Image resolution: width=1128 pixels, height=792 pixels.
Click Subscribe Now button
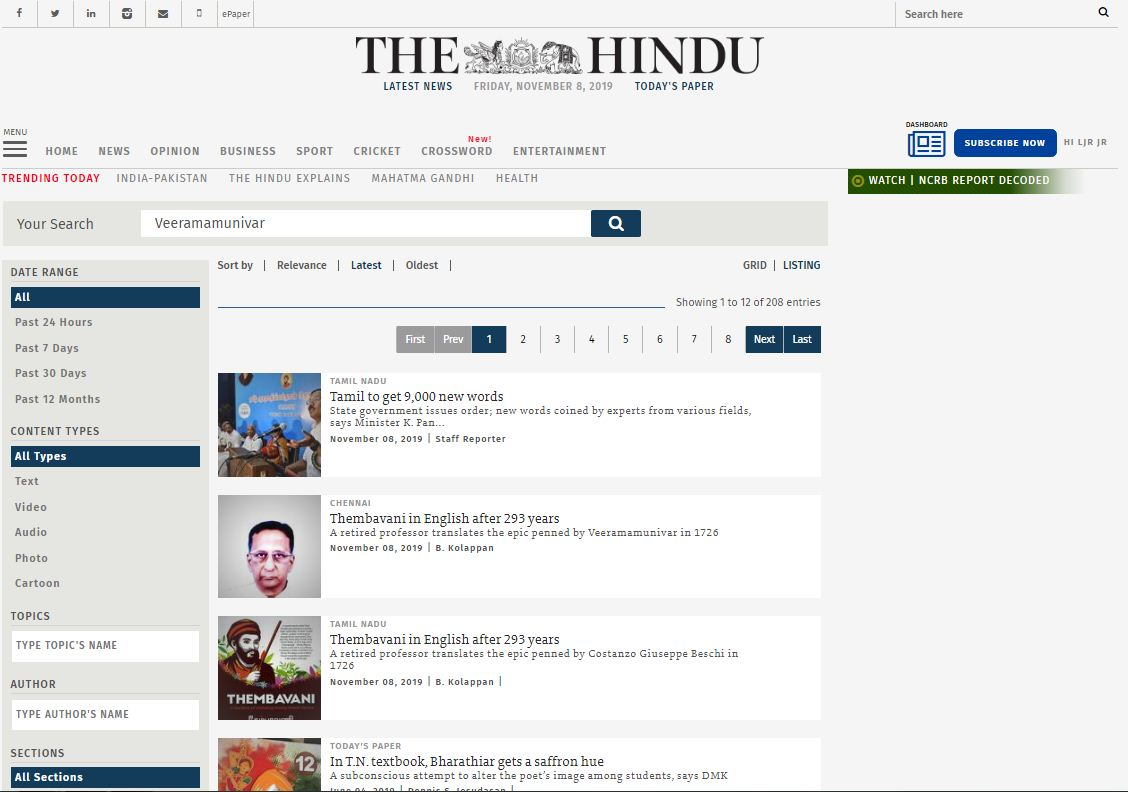click(1005, 143)
